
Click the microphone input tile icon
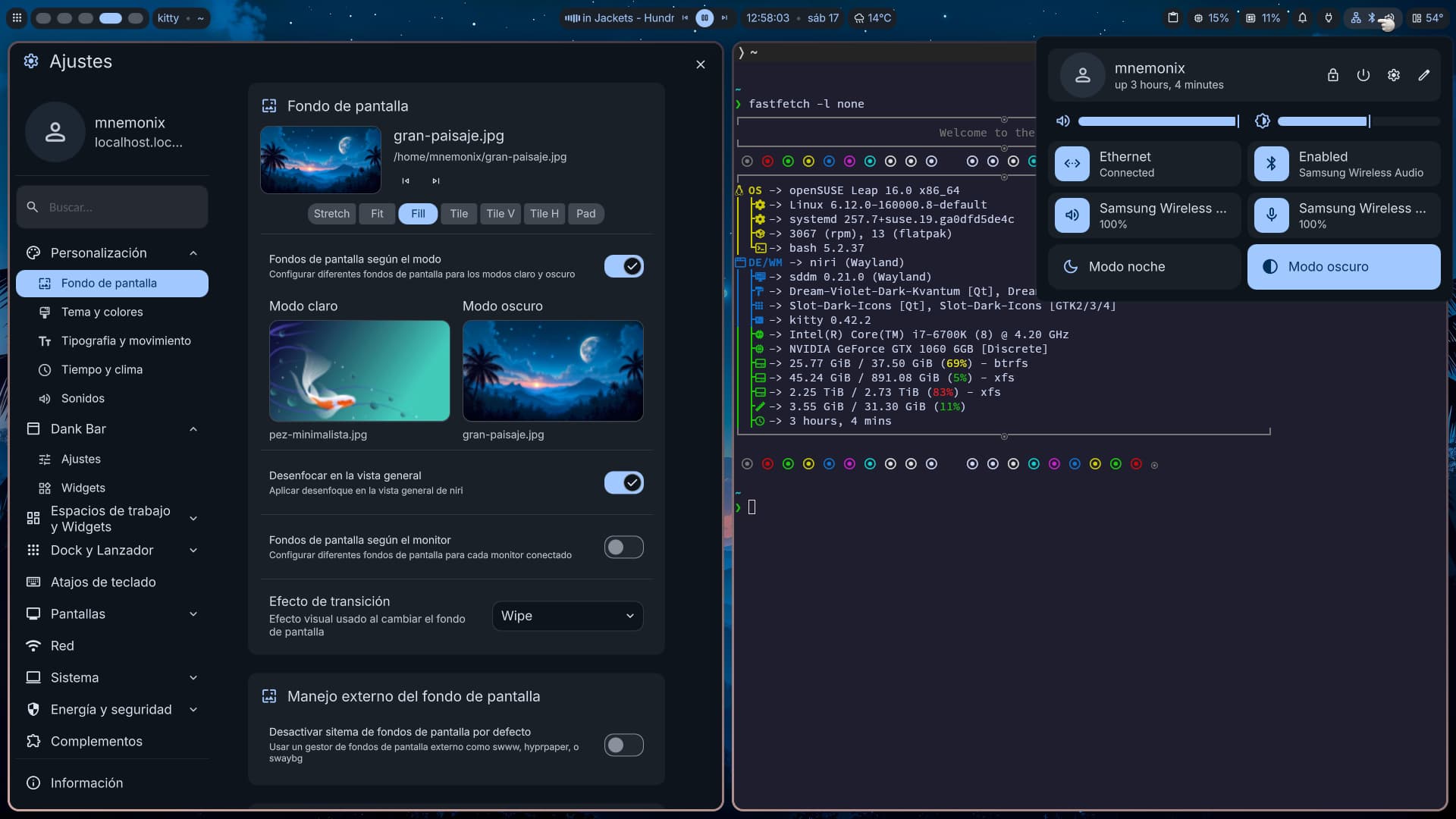coord(1271,215)
